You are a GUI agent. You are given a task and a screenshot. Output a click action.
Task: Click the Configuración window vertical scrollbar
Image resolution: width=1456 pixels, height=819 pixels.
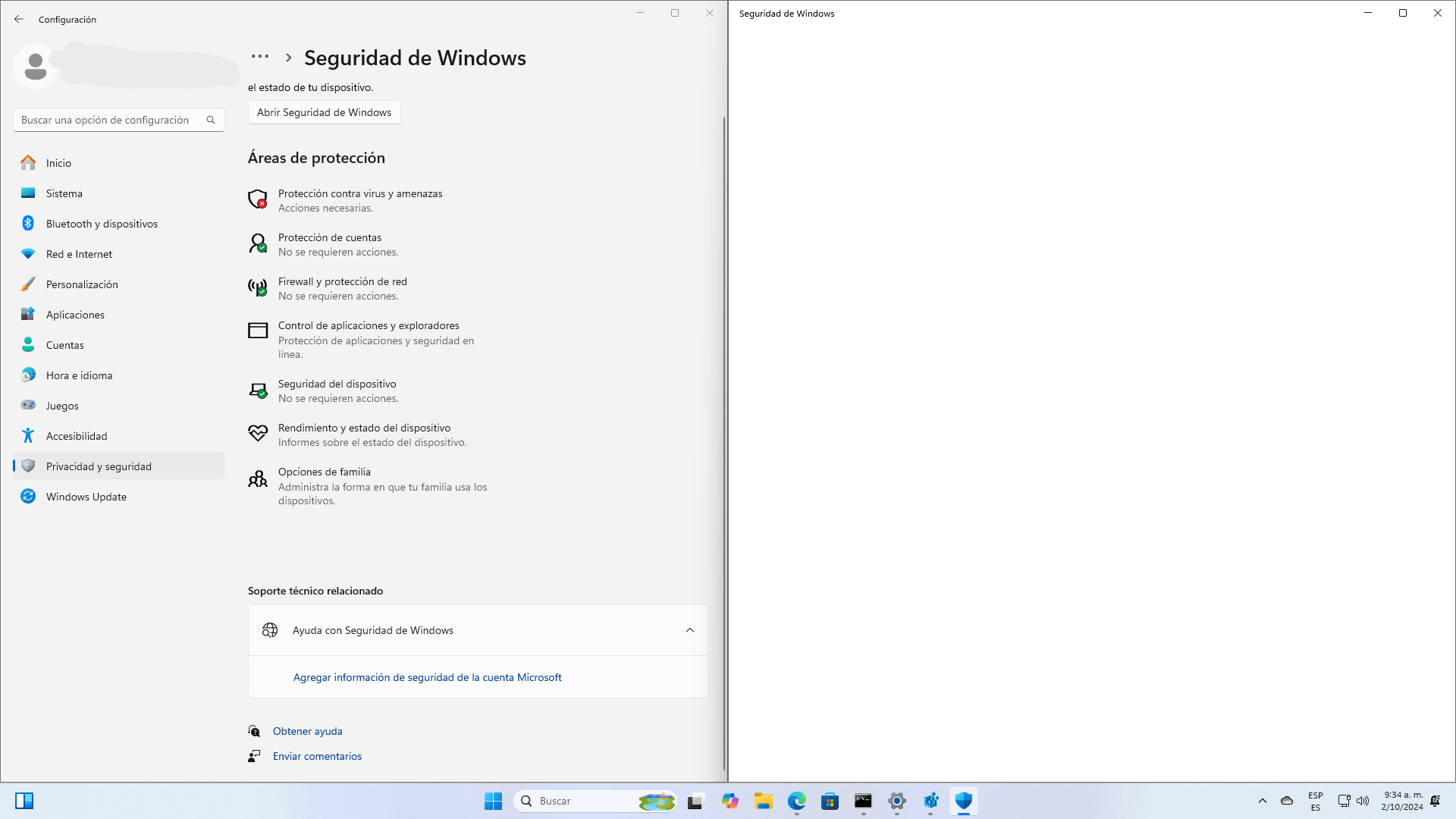724,444
